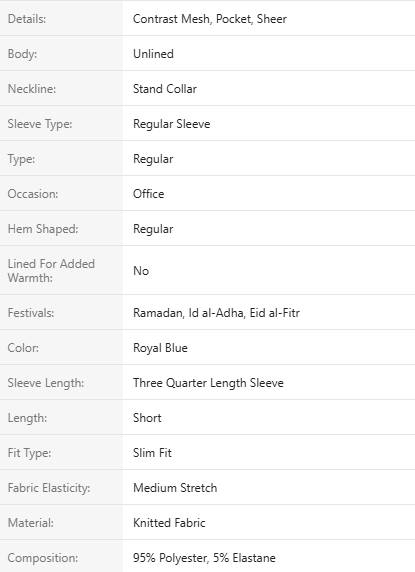Click the Sleeve Length label

tap(46, 383)
